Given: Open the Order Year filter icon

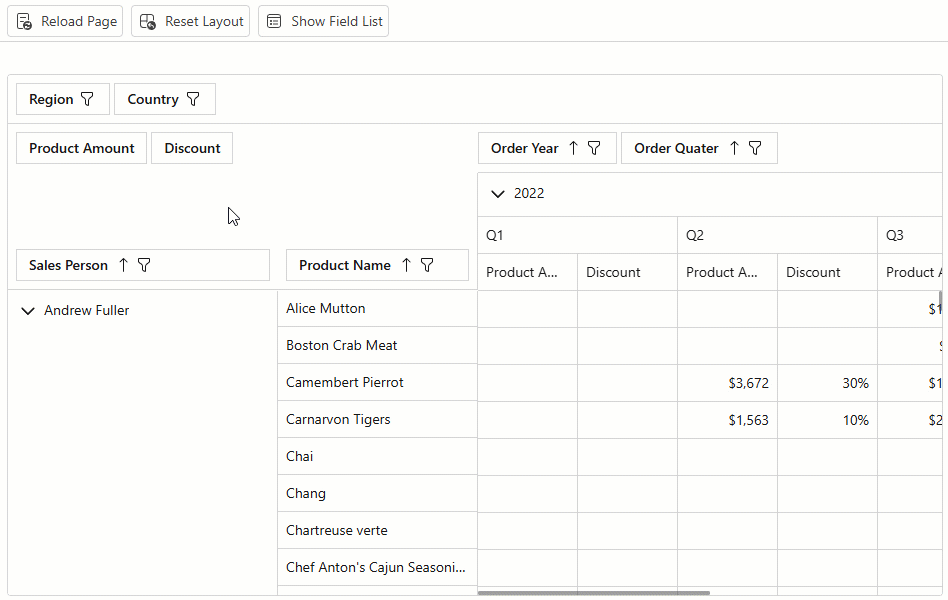Looking at the screenshot, I should click(594, 148).
